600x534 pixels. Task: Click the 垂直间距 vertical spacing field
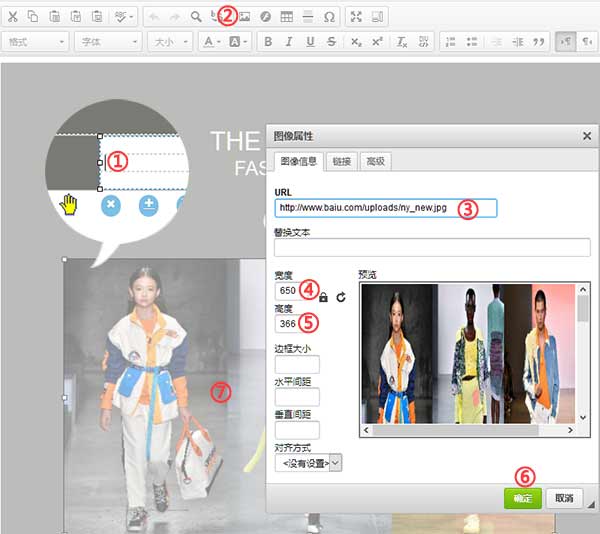[297, 430]
